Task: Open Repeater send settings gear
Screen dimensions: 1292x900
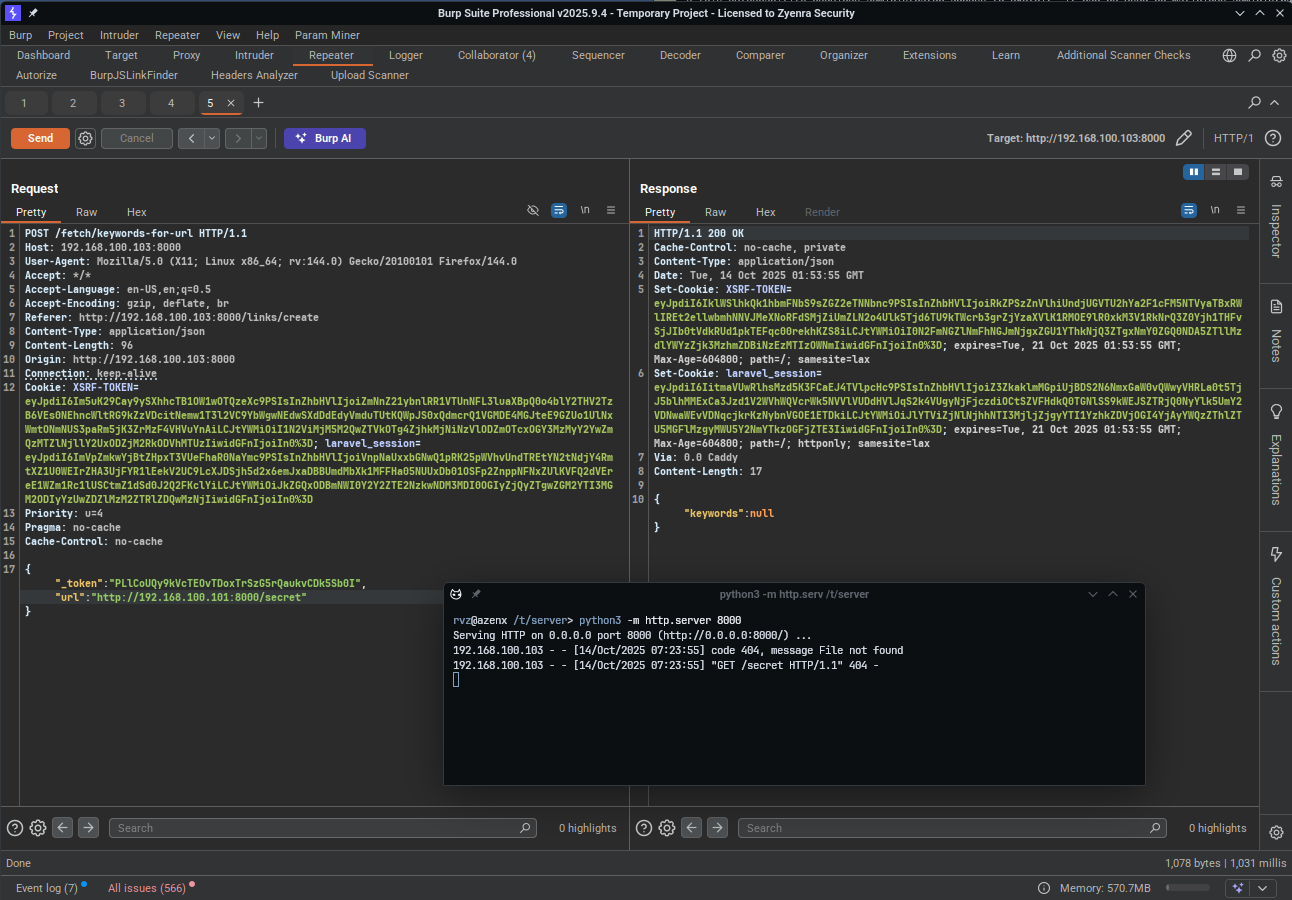Action: click(86, 138)
